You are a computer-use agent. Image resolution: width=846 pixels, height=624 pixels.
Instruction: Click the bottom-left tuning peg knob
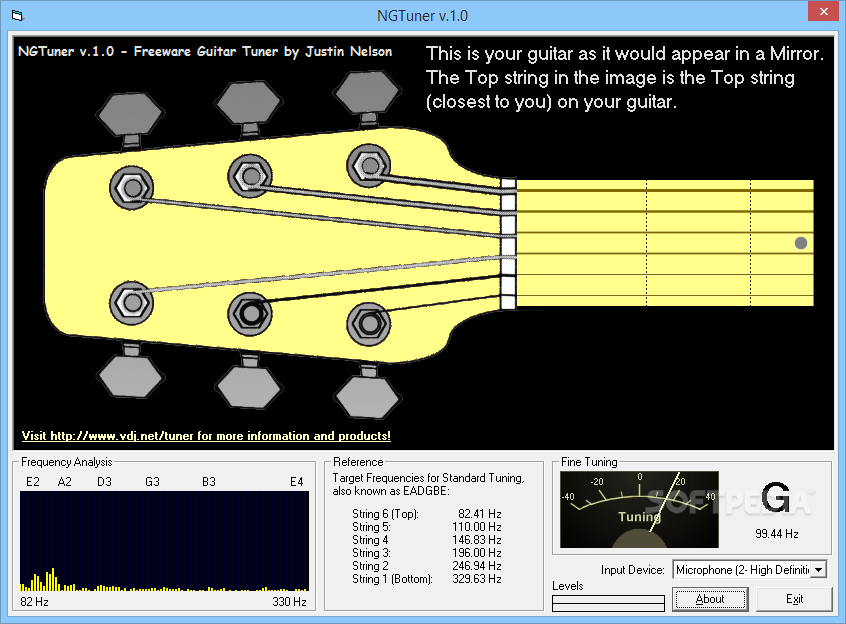pos(131,376)
